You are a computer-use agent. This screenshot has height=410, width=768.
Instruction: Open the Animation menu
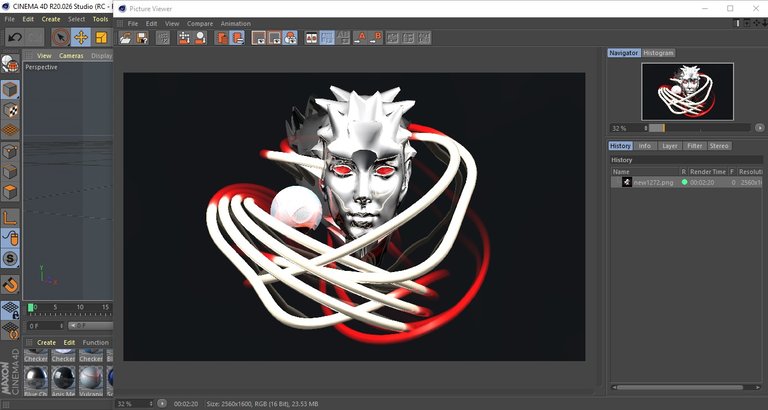(x=236, y=24)
